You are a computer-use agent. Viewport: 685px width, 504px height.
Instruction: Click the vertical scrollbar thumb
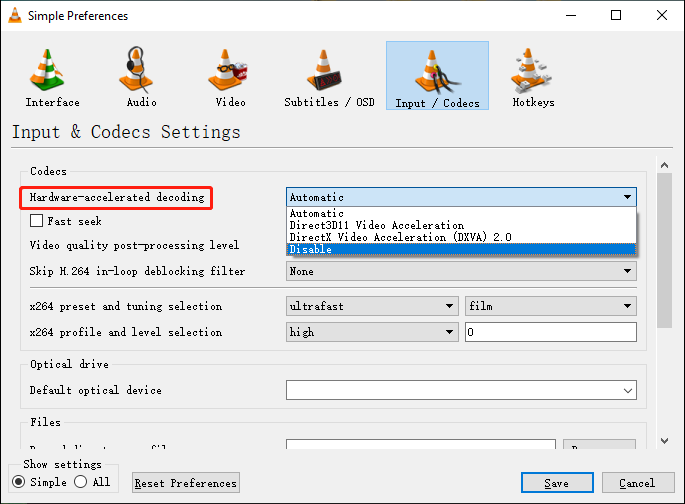point(664,250)
